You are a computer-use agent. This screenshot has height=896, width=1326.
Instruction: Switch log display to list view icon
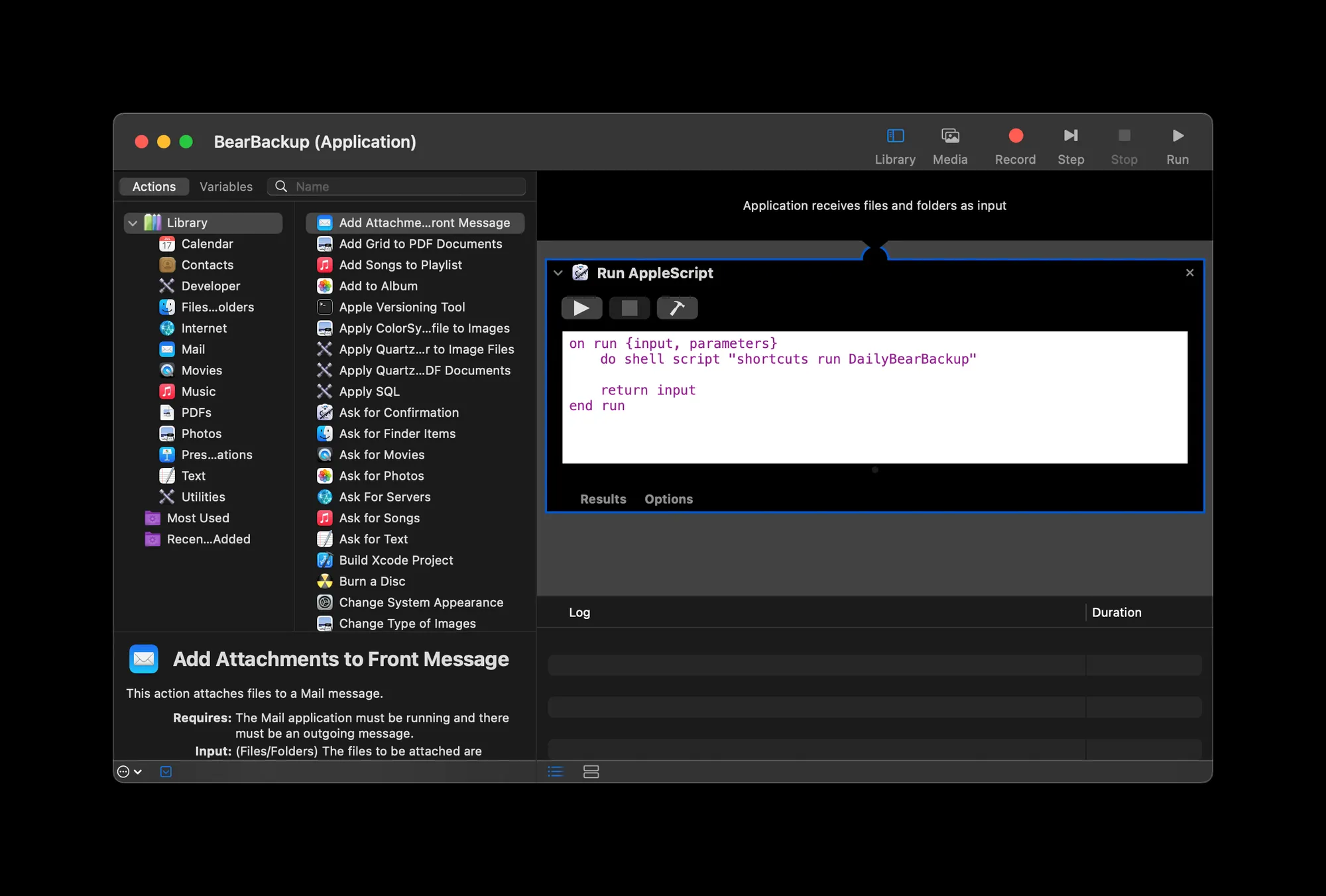pos(555,771)
